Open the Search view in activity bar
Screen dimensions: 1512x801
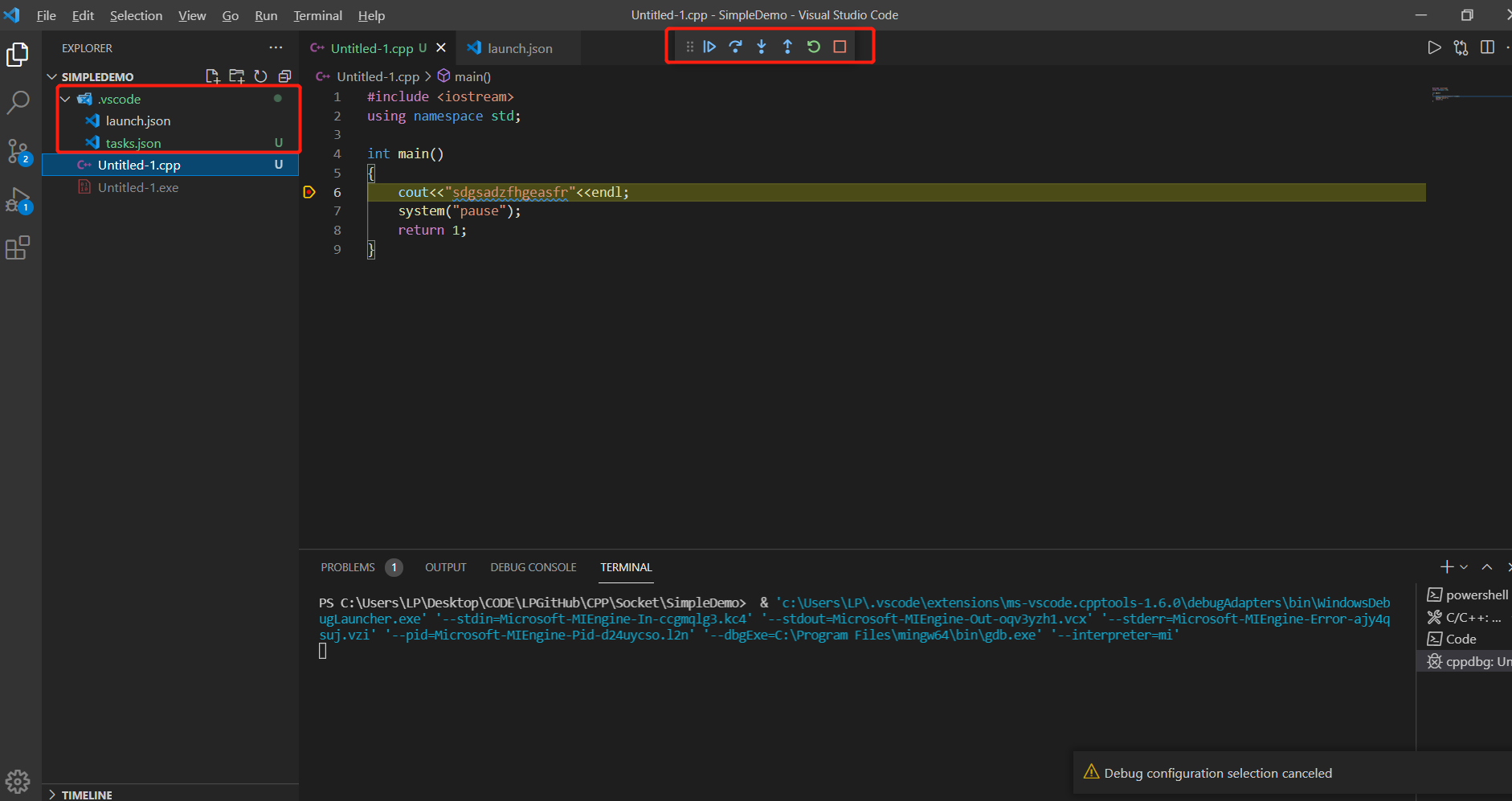pyautogui.click(x=18, y=102)
